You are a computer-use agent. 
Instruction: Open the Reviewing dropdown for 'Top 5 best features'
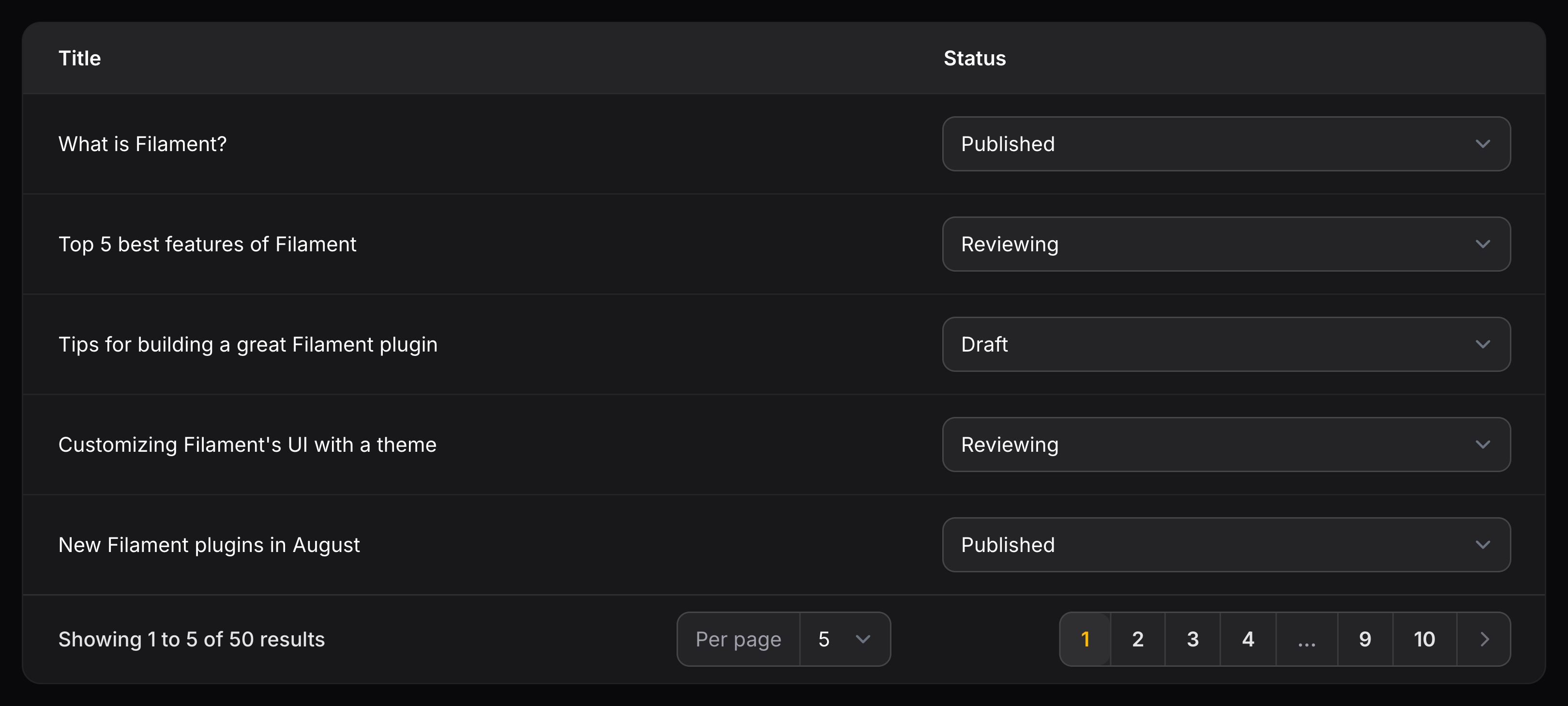[1225, 244]
